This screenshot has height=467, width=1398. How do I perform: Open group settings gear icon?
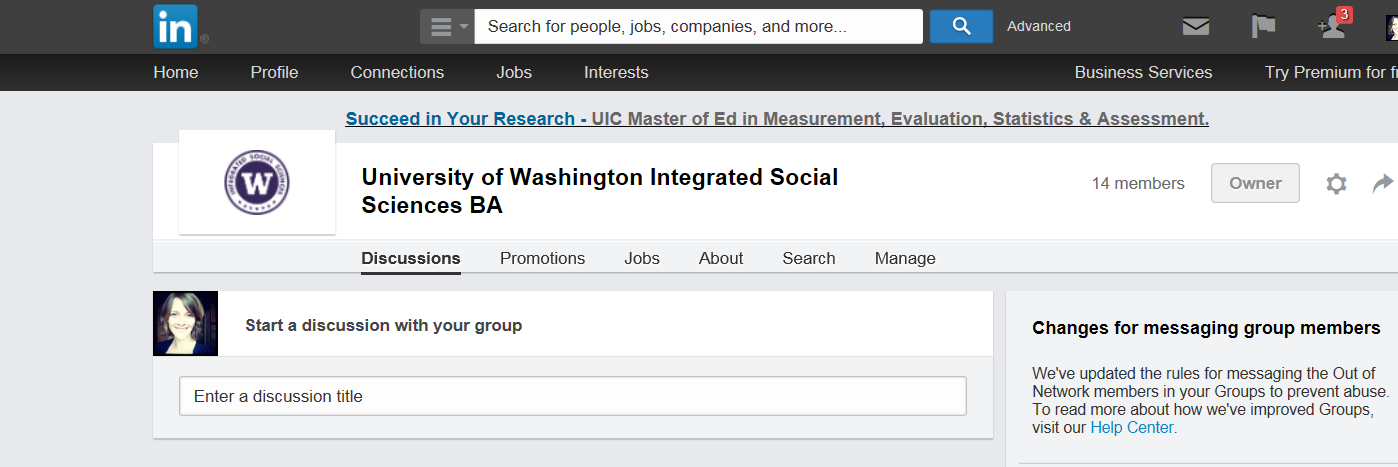pos(1336,184)
